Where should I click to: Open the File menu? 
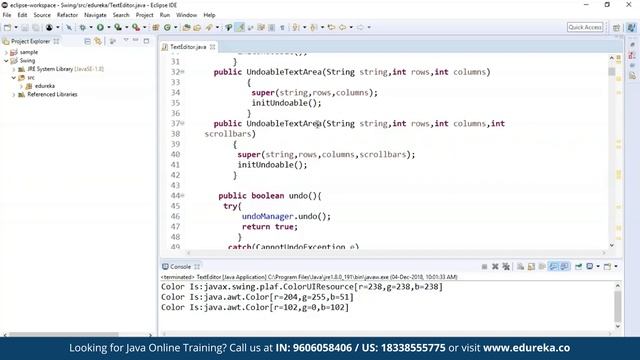tap(7, 15)
